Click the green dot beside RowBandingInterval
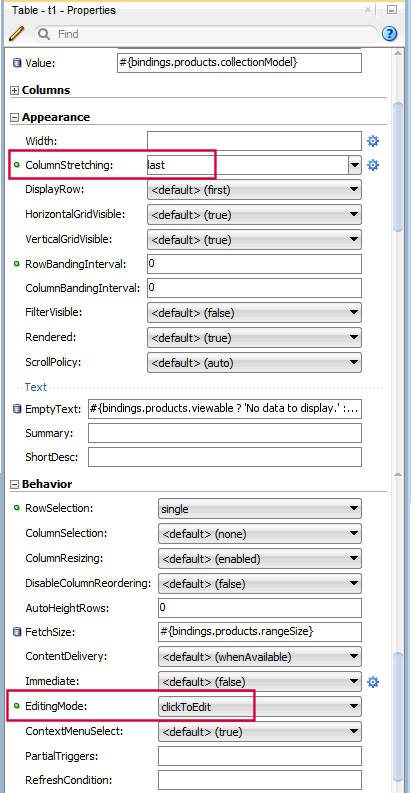The height and width of the screenshot is (793, 413). 16,263
